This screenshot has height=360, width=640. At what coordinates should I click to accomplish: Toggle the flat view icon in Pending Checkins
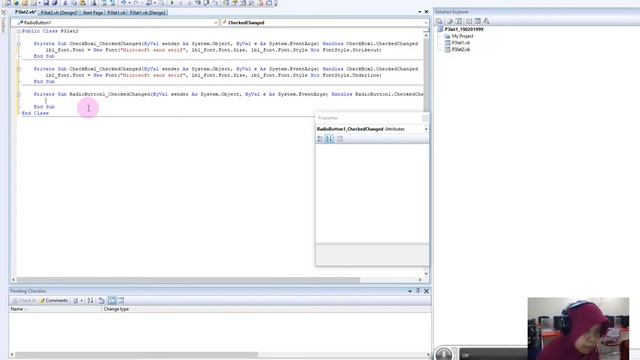tap(112, 300)
